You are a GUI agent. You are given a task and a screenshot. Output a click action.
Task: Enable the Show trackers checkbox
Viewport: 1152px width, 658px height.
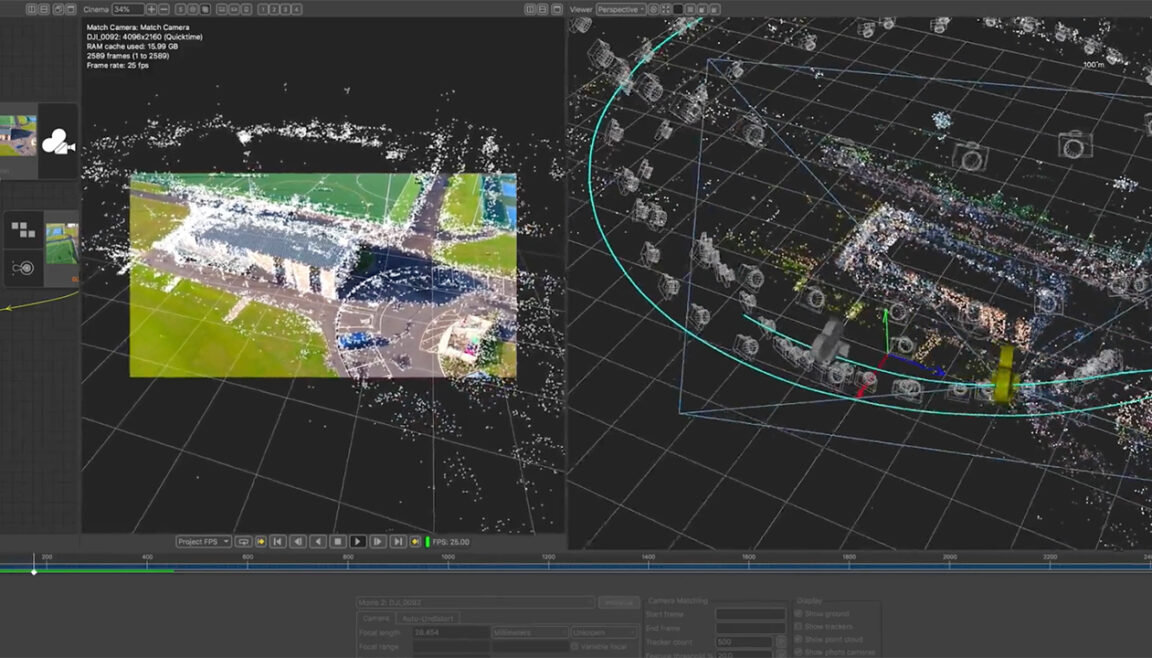coord(798,626)
